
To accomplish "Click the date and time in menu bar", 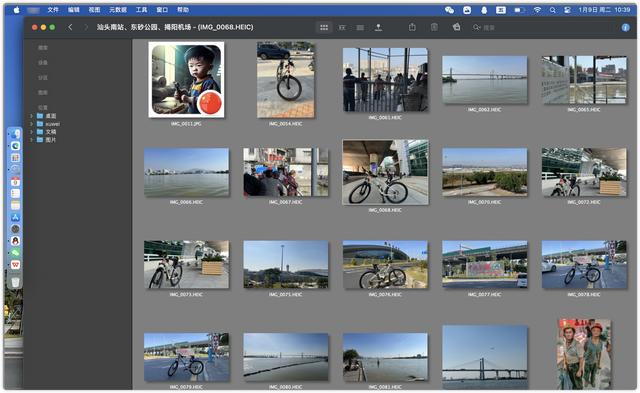I will 604,10.
